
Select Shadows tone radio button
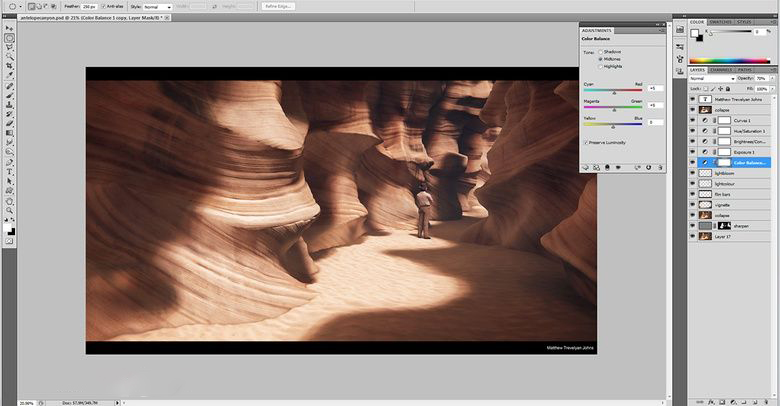click(600, 52)
